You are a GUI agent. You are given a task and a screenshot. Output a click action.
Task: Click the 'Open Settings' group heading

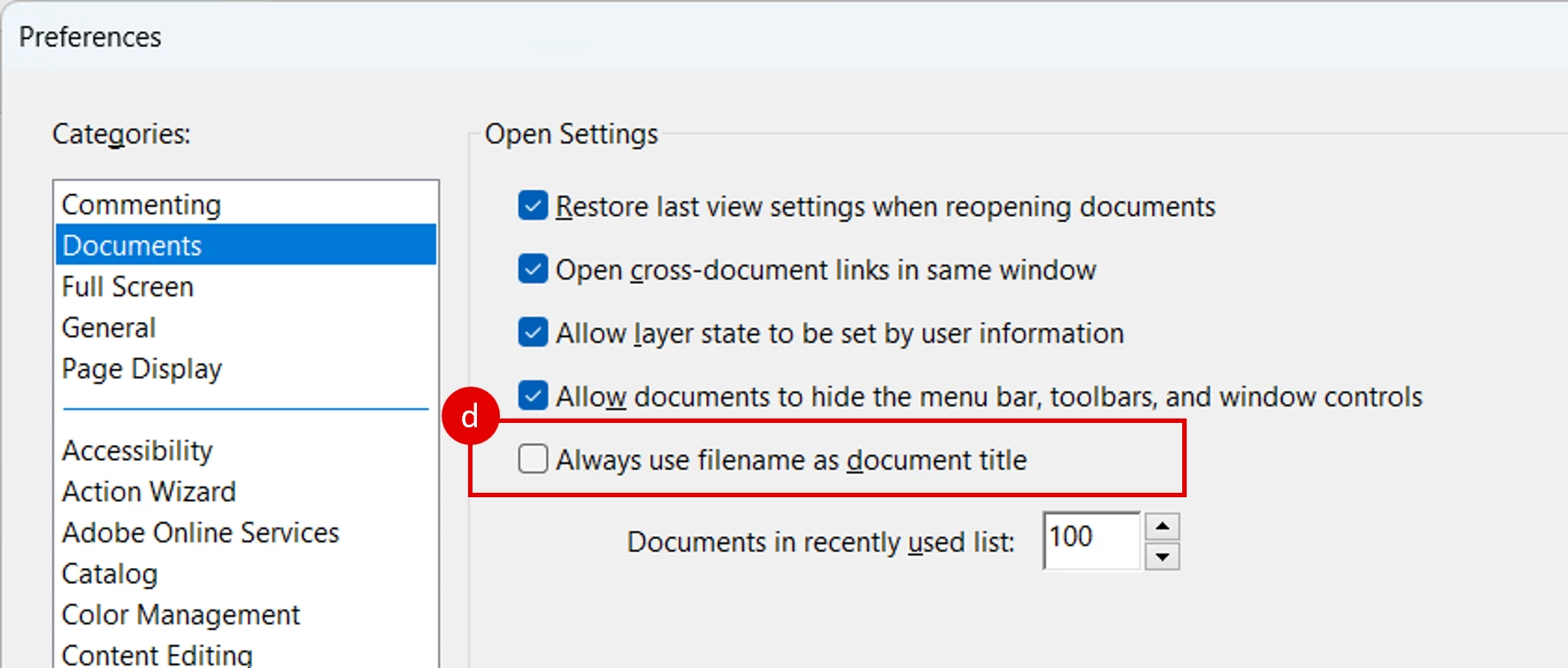[x=571, y=134]
